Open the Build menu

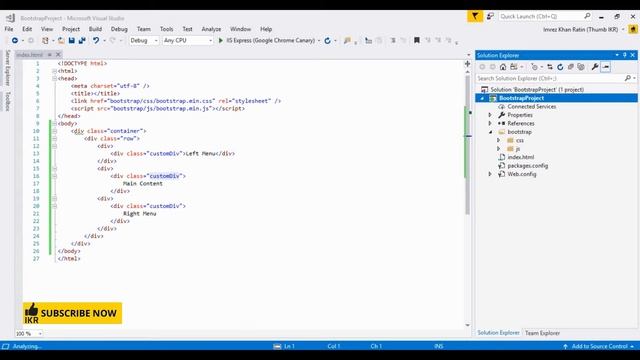tap(95, 29)
